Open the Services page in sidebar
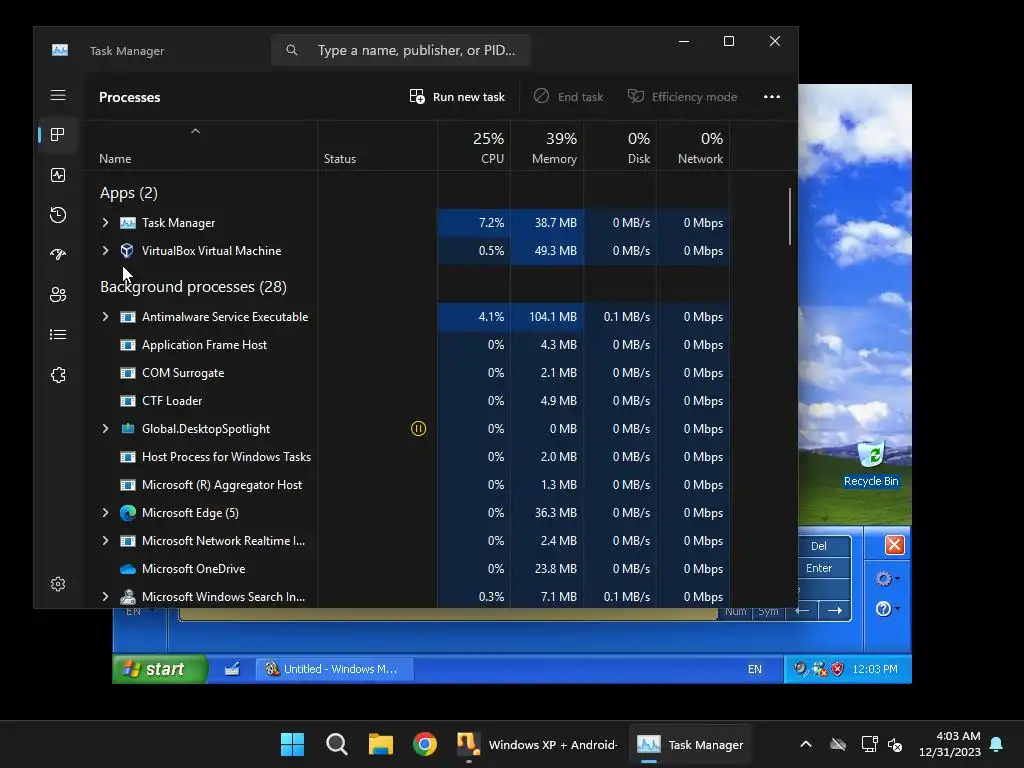1024x768 pixels. [58, 375]
